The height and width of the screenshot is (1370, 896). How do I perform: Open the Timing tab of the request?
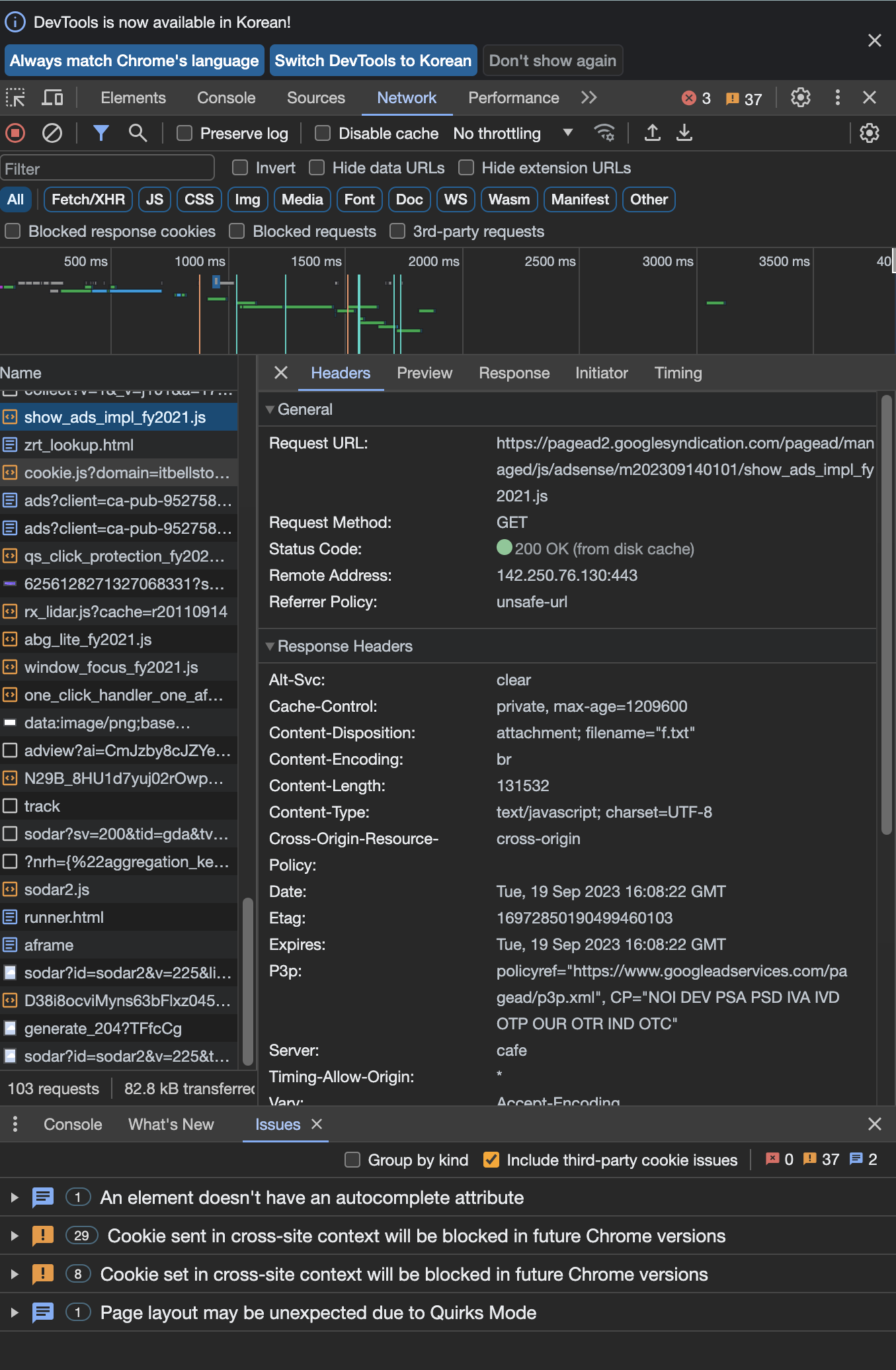pos(678,373)
